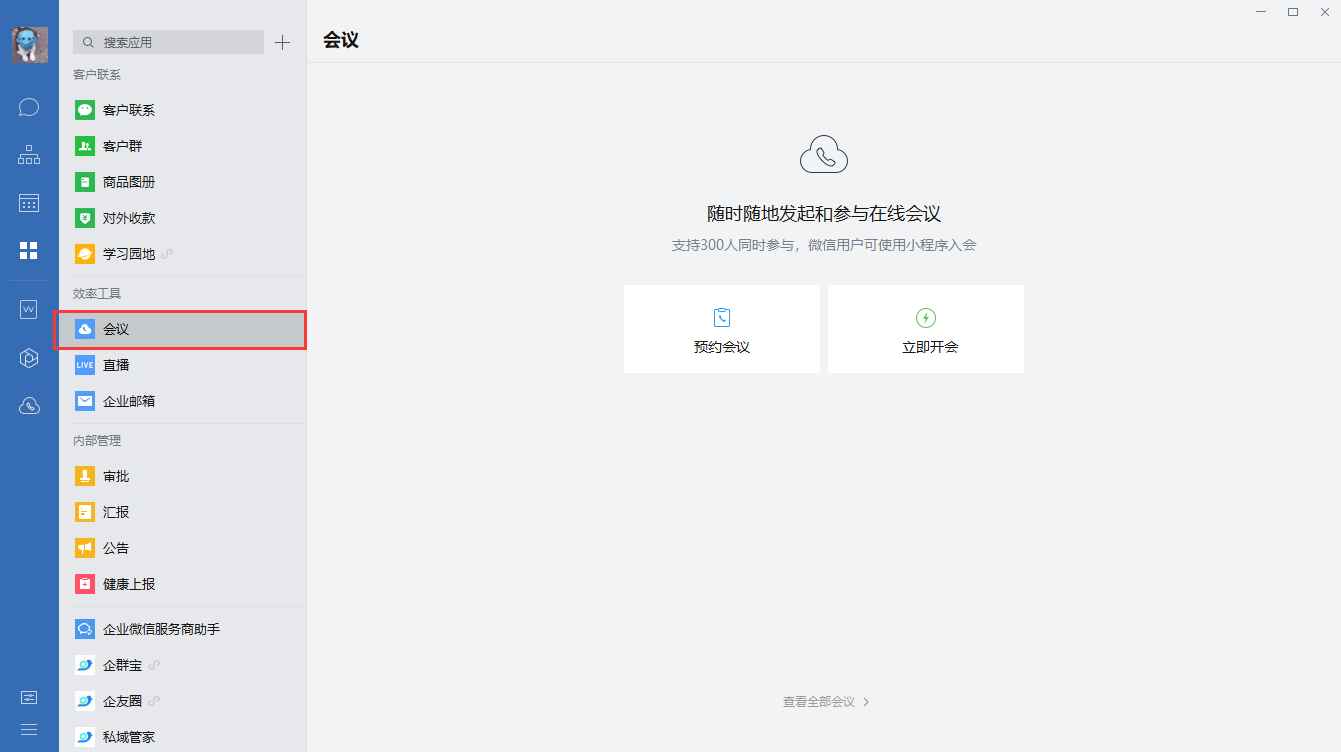Click the plus icon to add app
Image resolution: width=1341 pixels, height=752 pixels.
tap(283, 42)
